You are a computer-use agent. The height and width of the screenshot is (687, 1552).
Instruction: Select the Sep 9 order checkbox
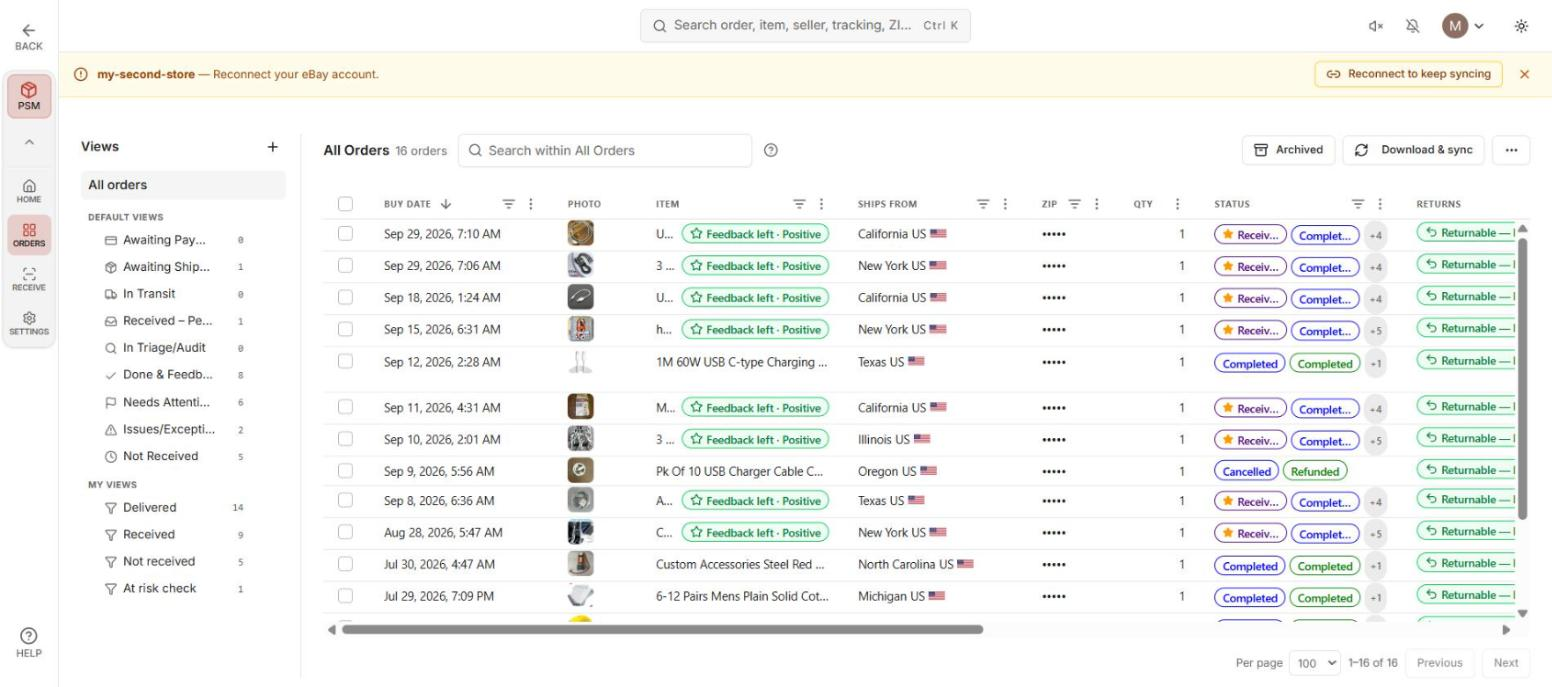(346, 471)
